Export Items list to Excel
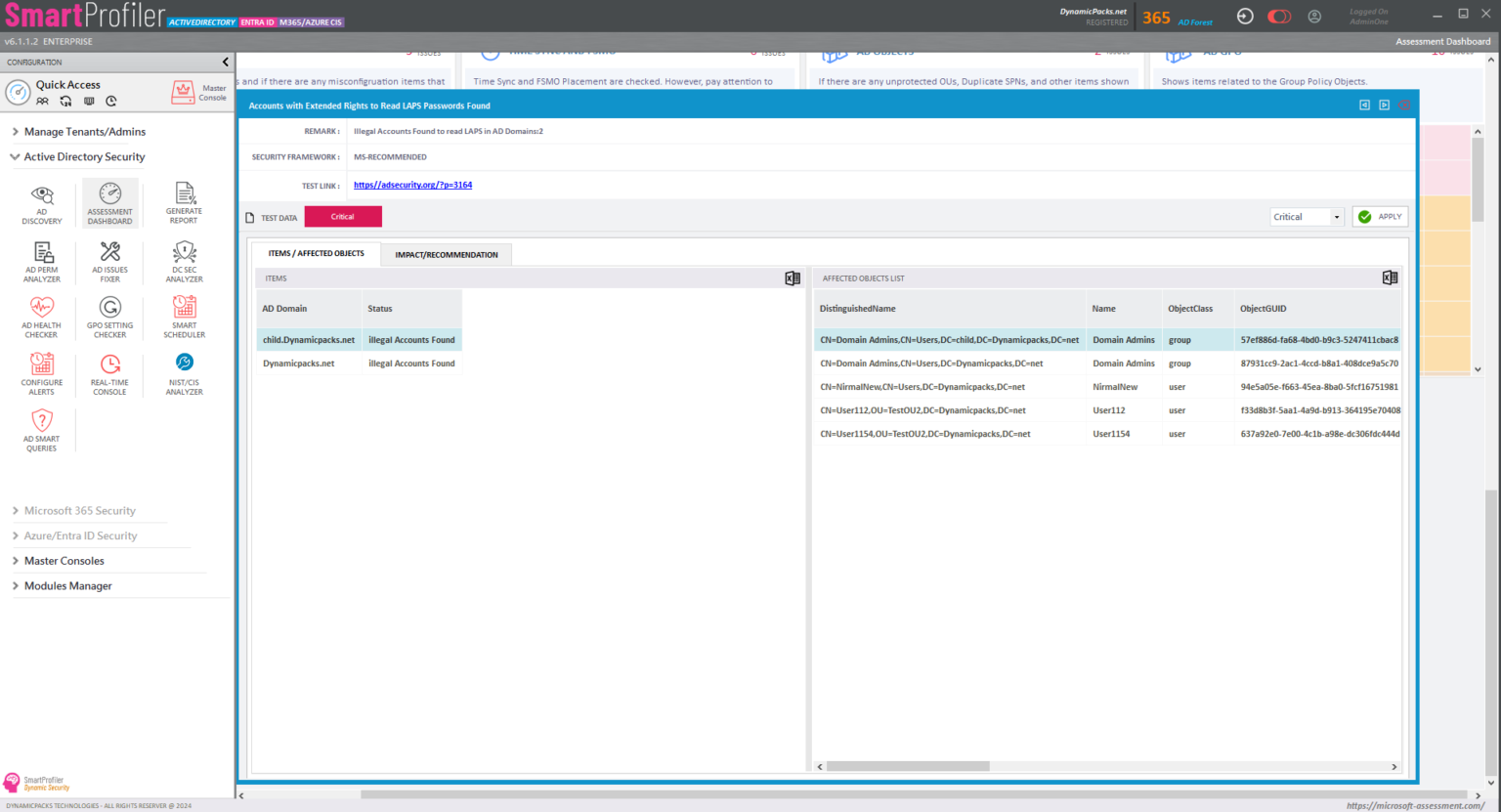 tap(793, 278)
